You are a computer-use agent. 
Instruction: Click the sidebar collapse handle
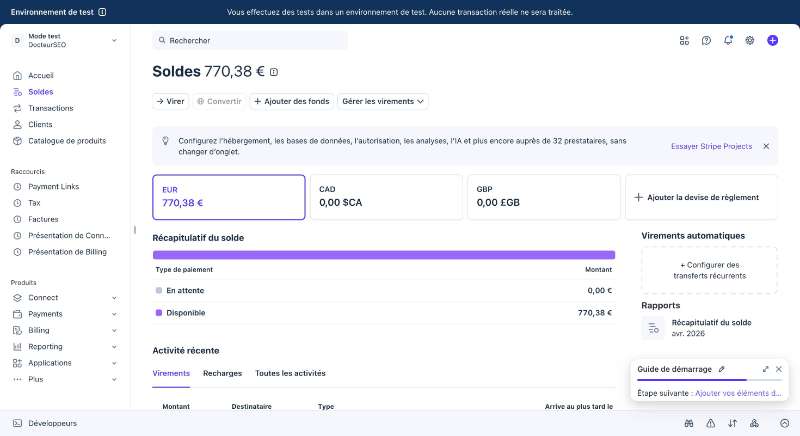(135, 230)
